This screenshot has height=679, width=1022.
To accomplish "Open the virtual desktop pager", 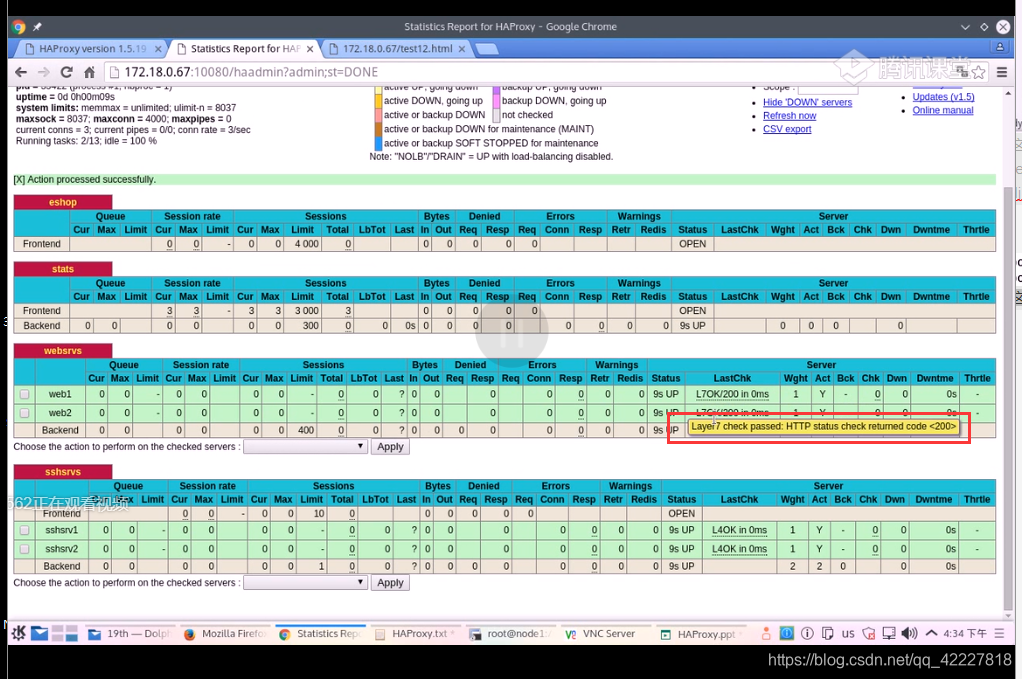I will click(x=65, y=633).
